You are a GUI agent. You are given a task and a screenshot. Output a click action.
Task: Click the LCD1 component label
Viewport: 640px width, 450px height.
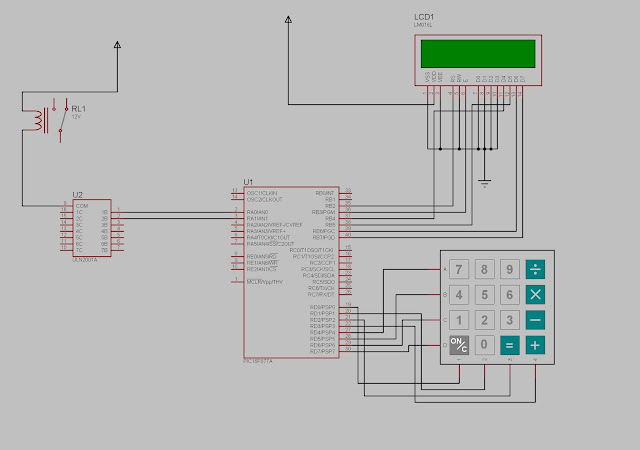coord(424,17)
